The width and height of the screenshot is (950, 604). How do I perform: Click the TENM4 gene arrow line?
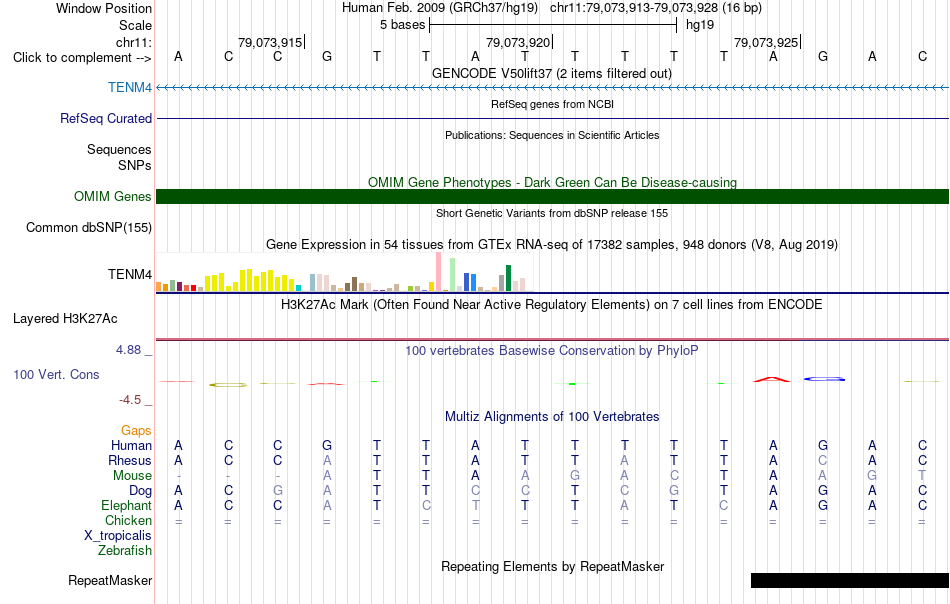(553, 87)
